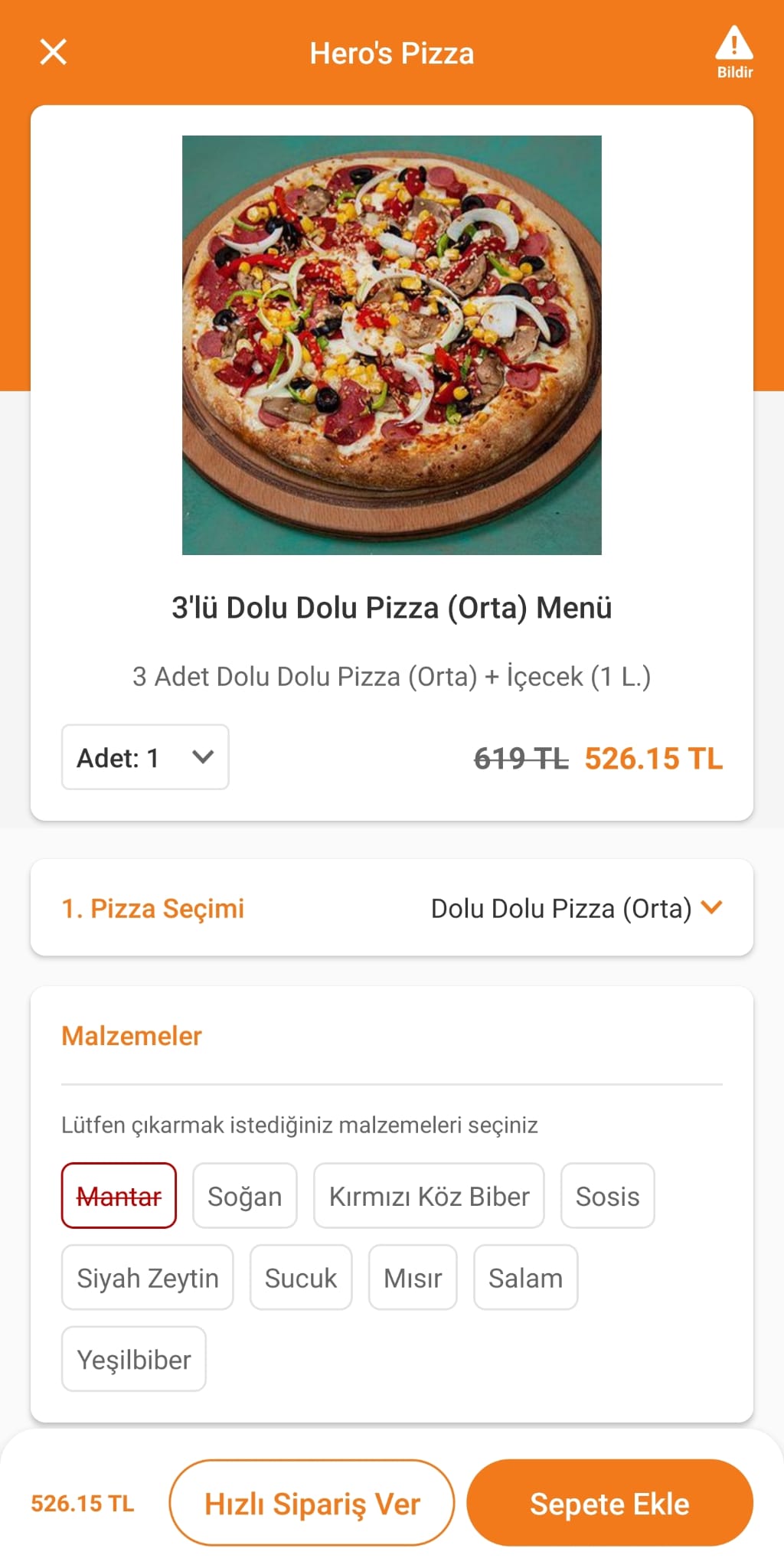Open the Adet quantity dropdown
784x1568 pixels.
(145, 757)
